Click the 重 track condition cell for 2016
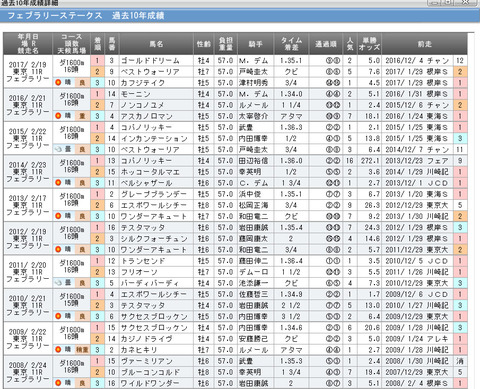This screenshot has height=389, width=480. tap(82, 116)
